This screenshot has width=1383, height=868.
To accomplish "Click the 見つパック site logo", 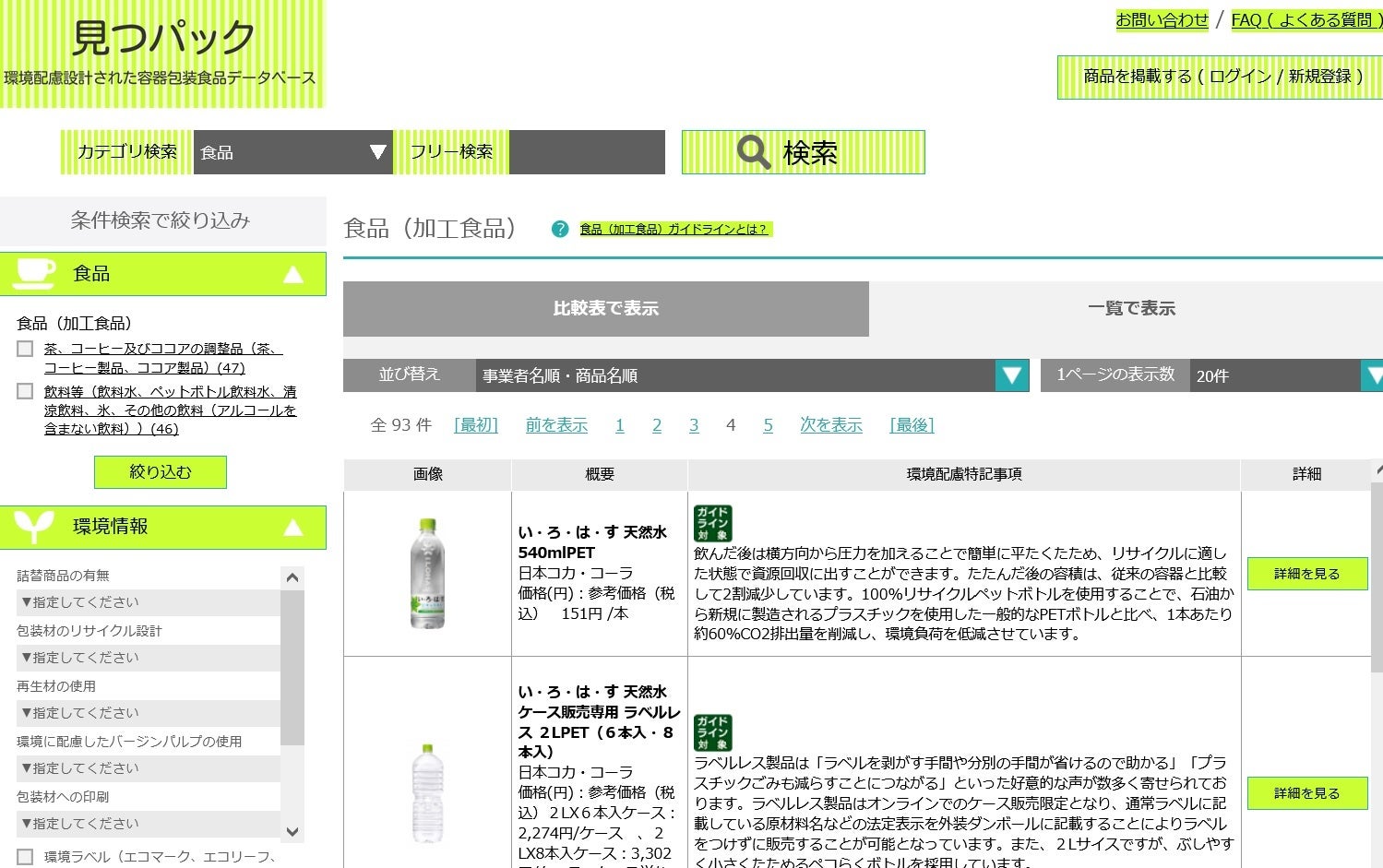I will click(x=162, y=54).
